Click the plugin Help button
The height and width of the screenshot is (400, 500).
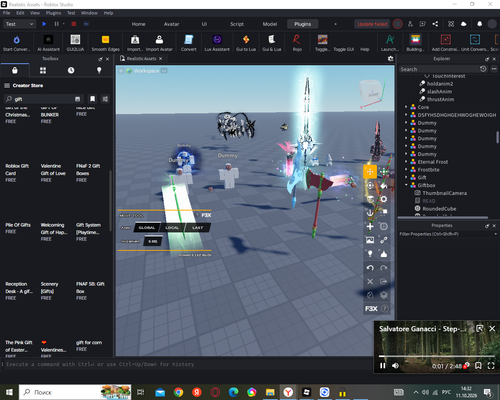(x=365, y=49)
